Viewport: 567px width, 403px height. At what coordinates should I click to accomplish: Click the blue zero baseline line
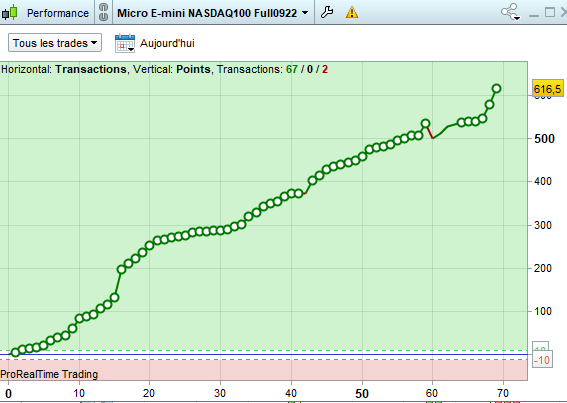264,355
